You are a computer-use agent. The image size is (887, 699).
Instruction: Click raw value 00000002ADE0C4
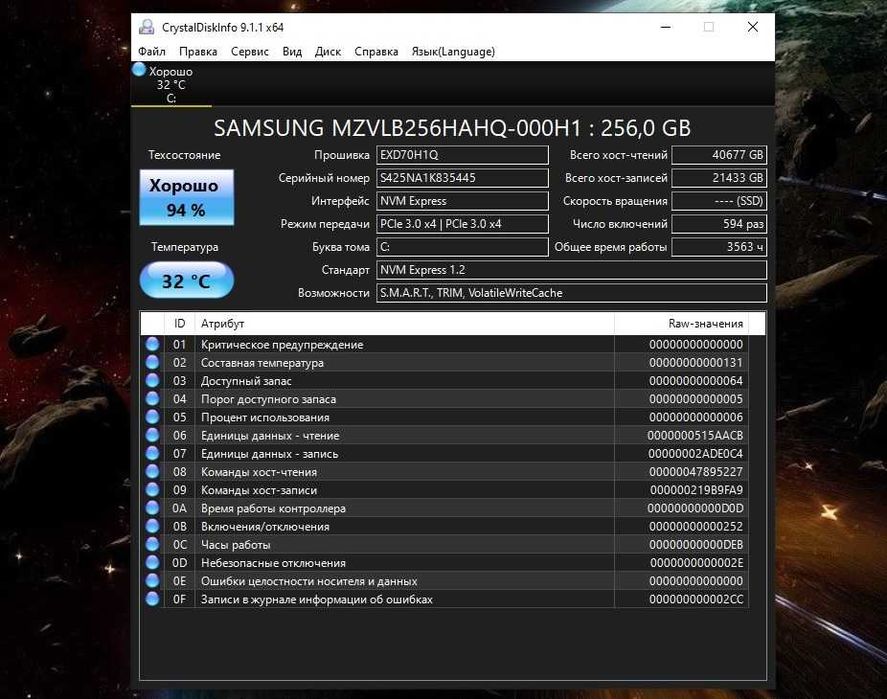coord(696,454)
